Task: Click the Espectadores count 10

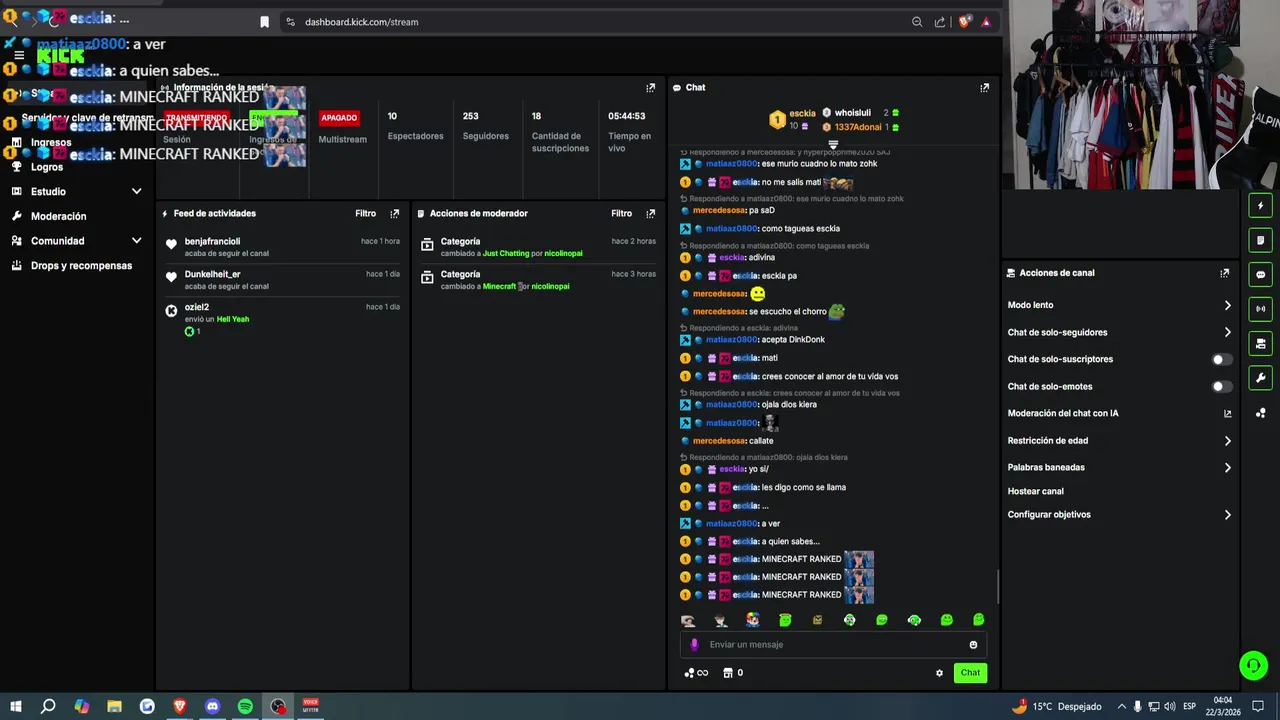Action: point(392,116)
